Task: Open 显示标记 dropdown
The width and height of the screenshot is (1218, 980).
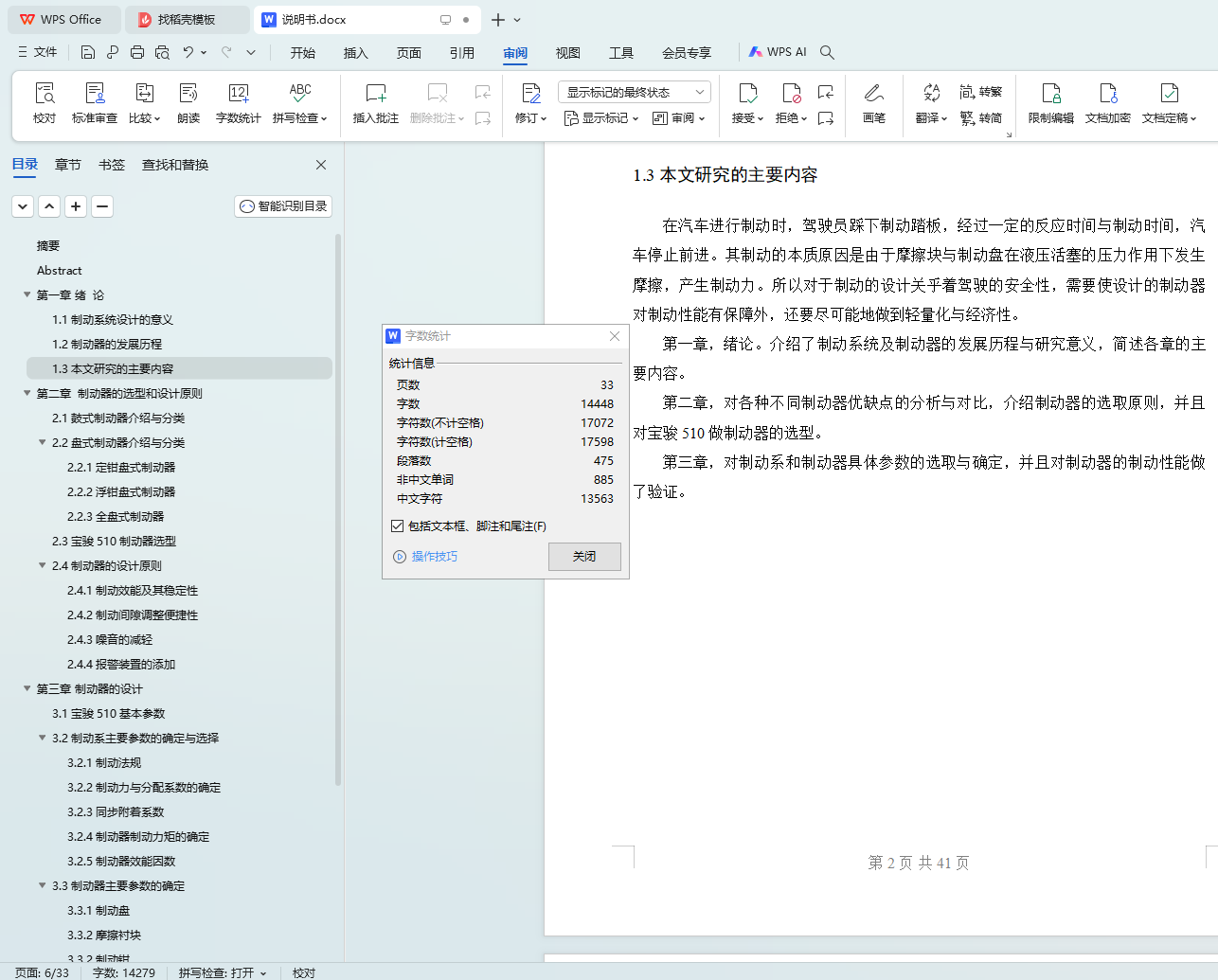Action: (601, 118)
